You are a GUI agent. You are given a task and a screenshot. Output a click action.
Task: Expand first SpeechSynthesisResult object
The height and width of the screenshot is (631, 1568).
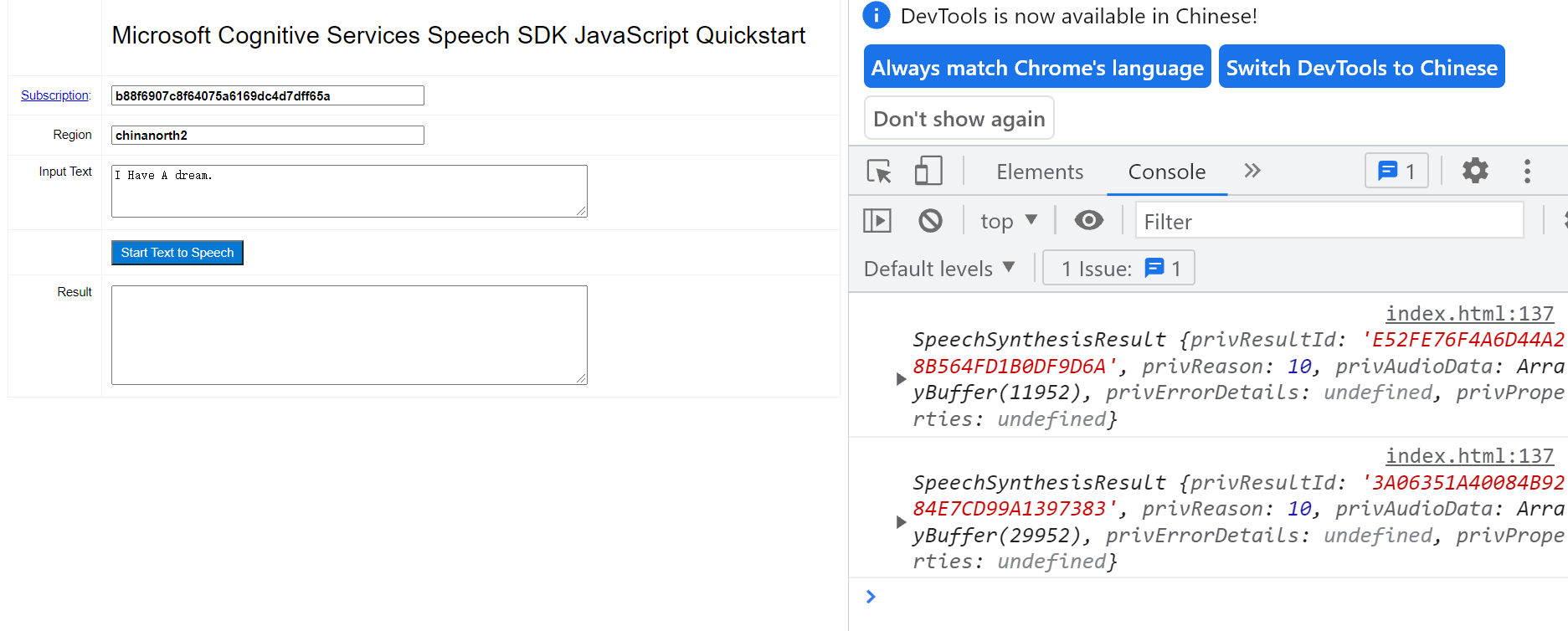tap(901, 379)
